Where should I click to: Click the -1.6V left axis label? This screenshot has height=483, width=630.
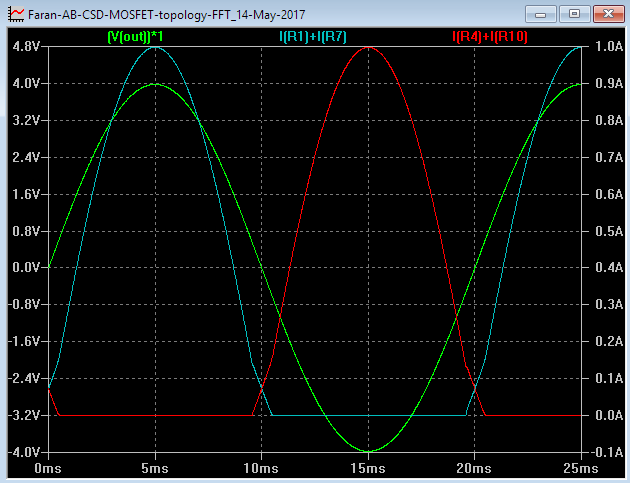[24, 342]
